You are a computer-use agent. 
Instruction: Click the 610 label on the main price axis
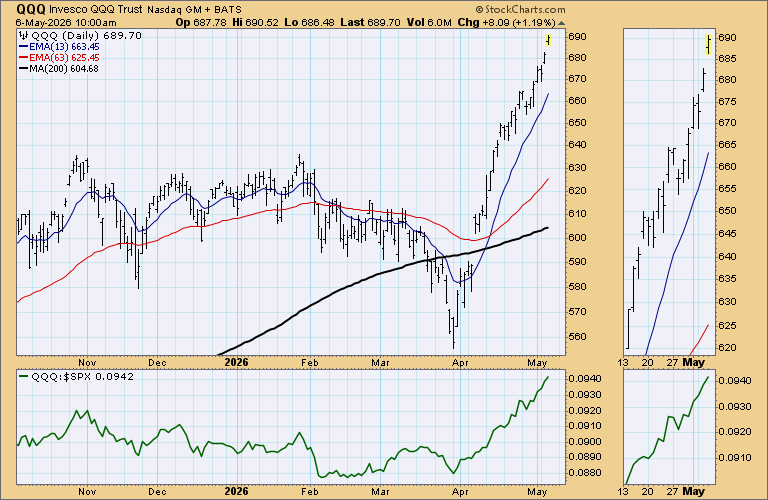(x=577, y=214)
